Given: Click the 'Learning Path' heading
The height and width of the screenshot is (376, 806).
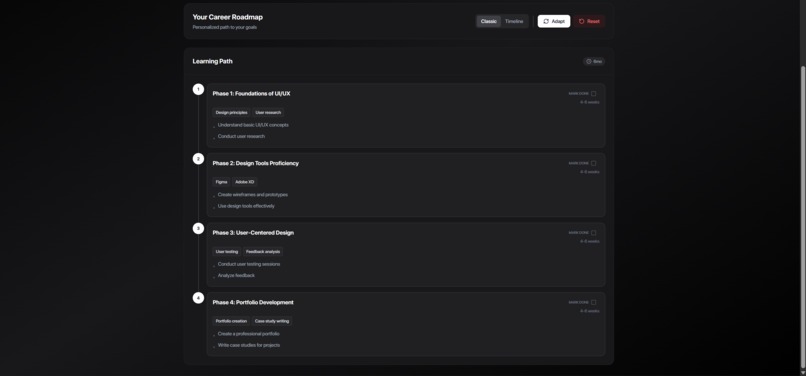Looking at the screenshot, I should click(212, 61).
